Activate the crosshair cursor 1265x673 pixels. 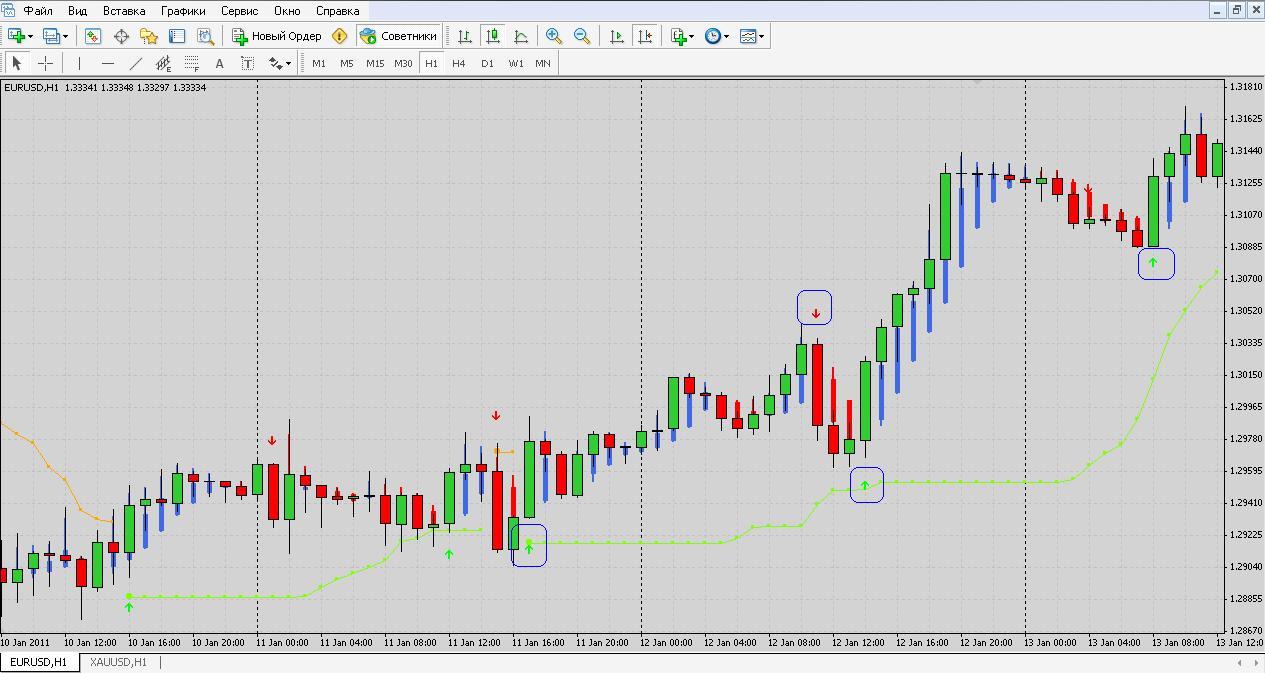click(45, 63)
